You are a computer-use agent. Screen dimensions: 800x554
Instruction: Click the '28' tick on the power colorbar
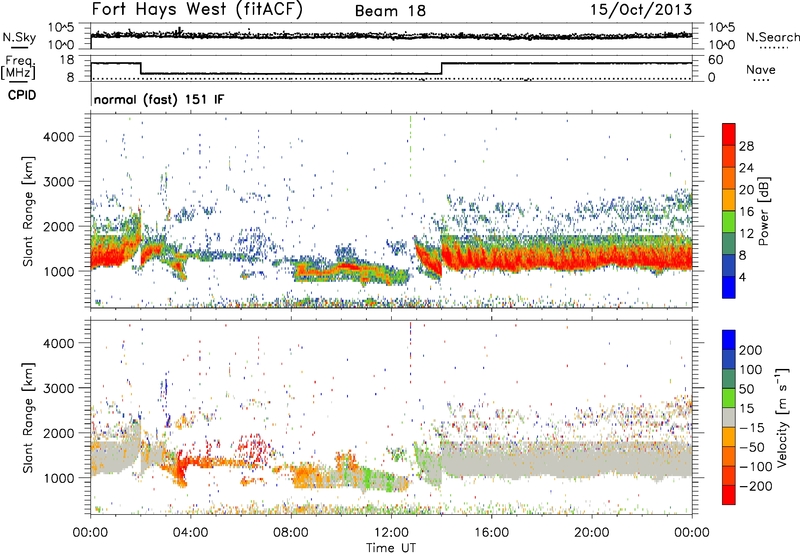(x=746, y=146)
